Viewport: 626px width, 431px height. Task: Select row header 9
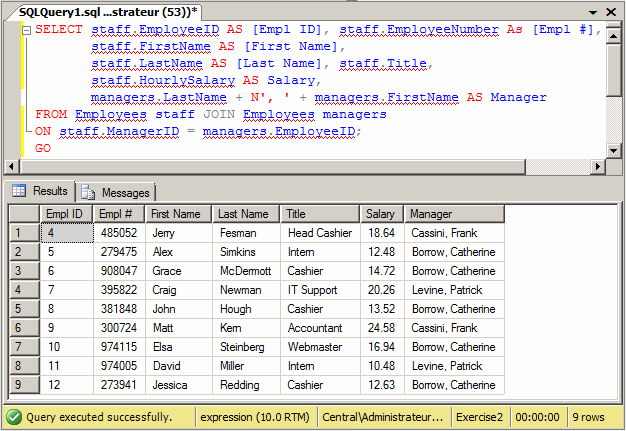click(x=24, y=385)
